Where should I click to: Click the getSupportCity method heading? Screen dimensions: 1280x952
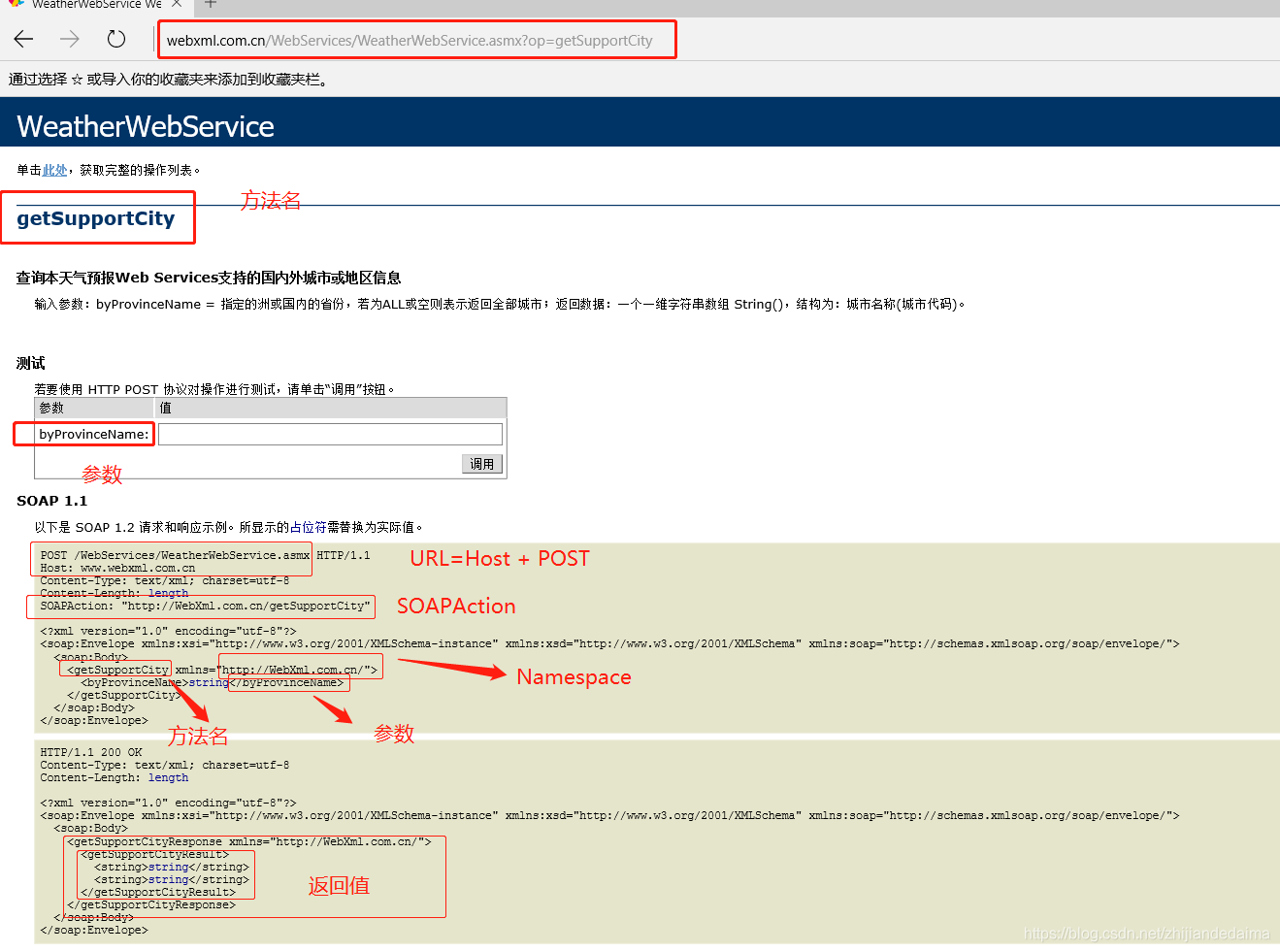click(96, 218)
